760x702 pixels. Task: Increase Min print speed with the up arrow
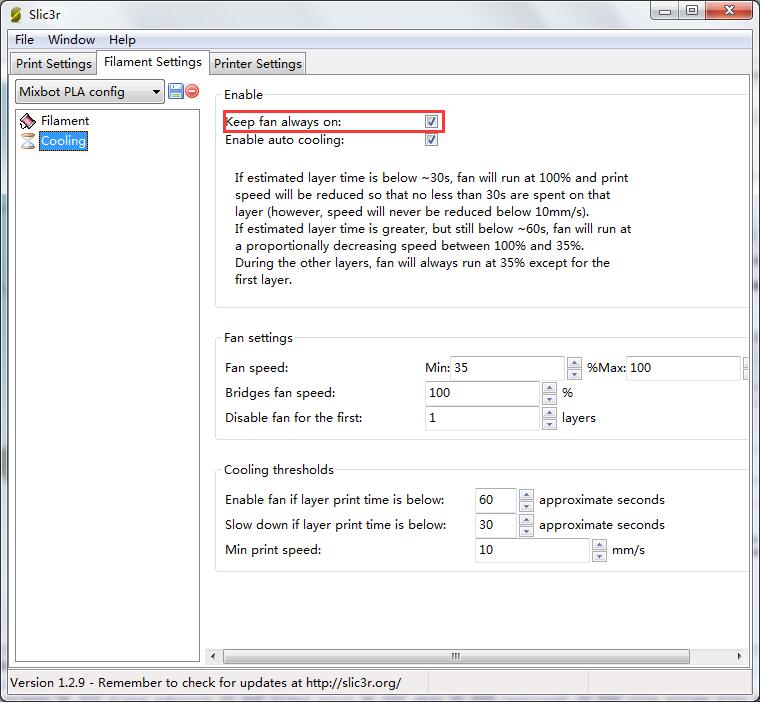[x=600, y=545]
